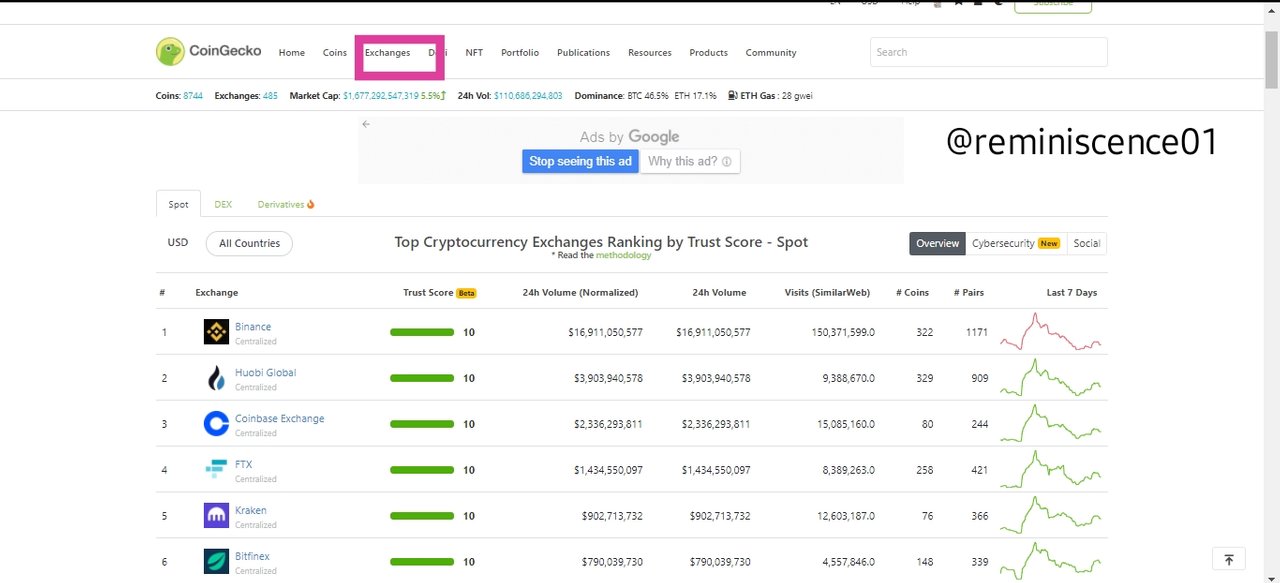Click the scrollbar up arrow
Screen dimensions: 1280x583
[1271, 10]
